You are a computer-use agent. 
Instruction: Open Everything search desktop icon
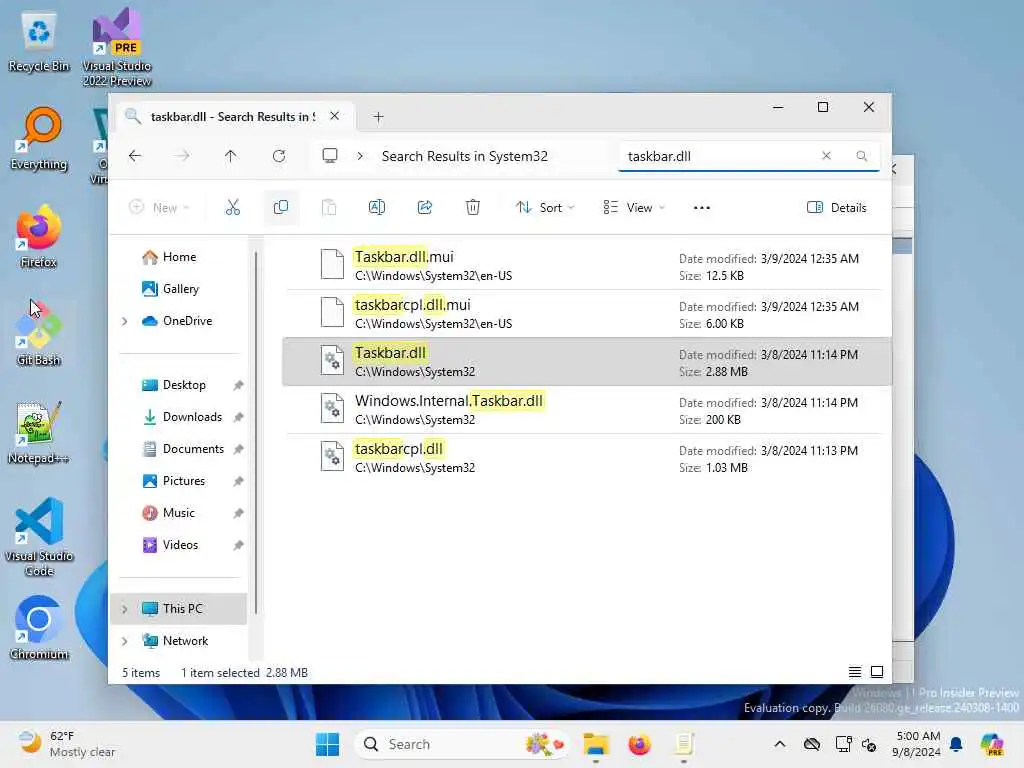coord(39,139)
